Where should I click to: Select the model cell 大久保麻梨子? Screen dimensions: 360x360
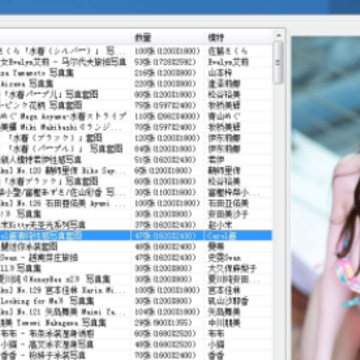click(232, 268)
